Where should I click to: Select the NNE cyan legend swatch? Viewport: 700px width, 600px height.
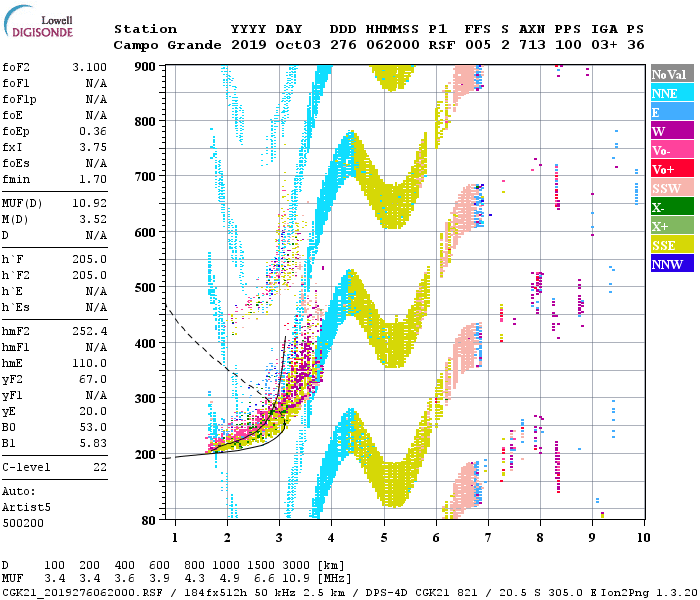pos(672,93)
